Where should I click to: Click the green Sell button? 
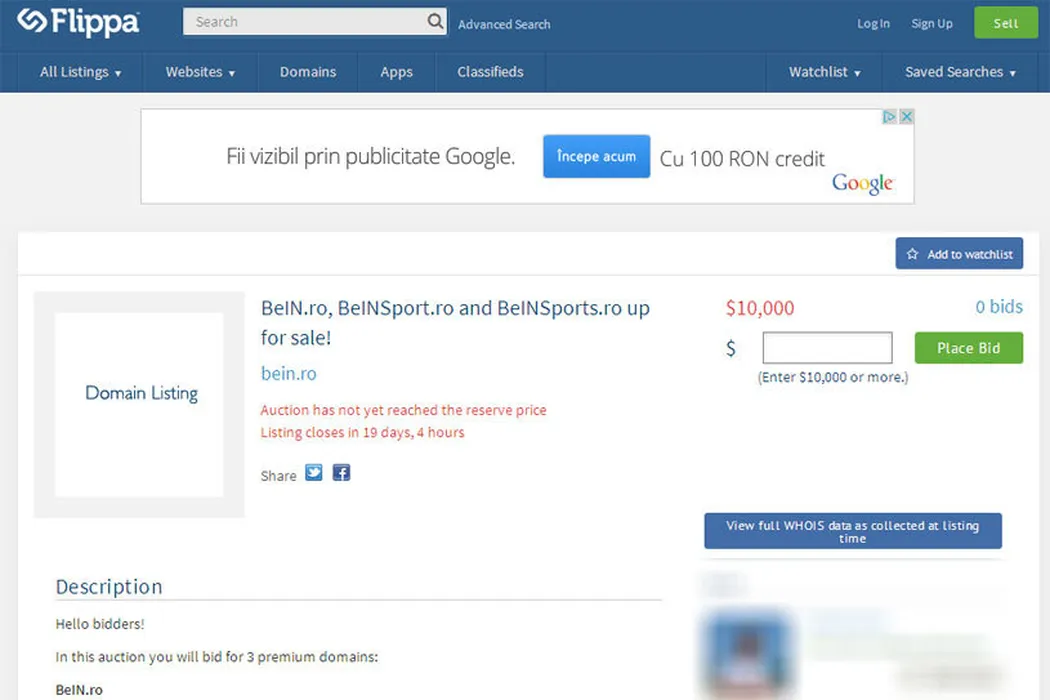click(x=1006, y=23)
